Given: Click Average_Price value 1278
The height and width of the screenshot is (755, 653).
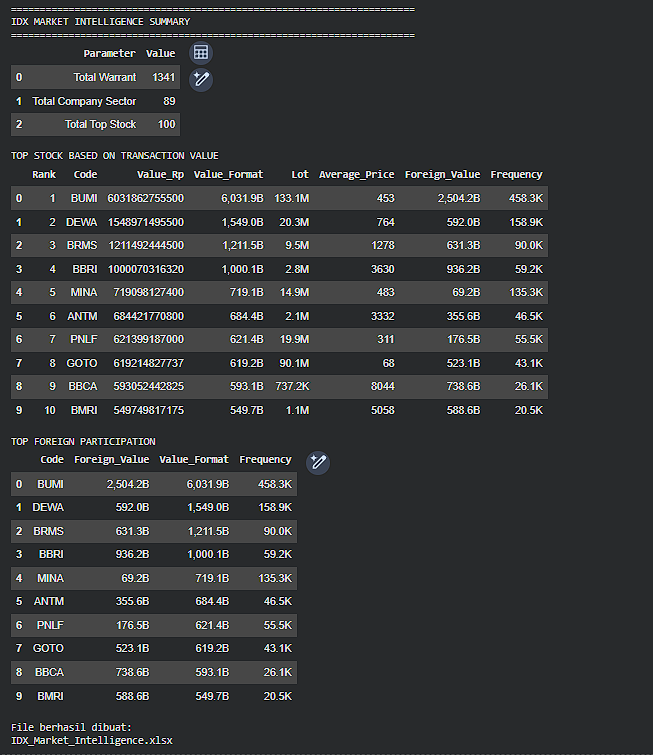Looking at the screenshot, I should click(x=383, y=245).
